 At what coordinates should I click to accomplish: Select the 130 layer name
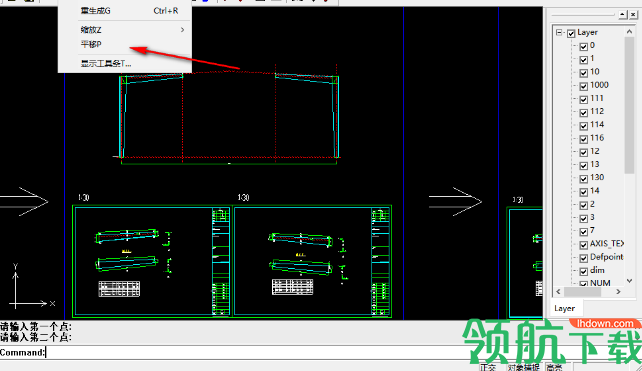[597, 177]
